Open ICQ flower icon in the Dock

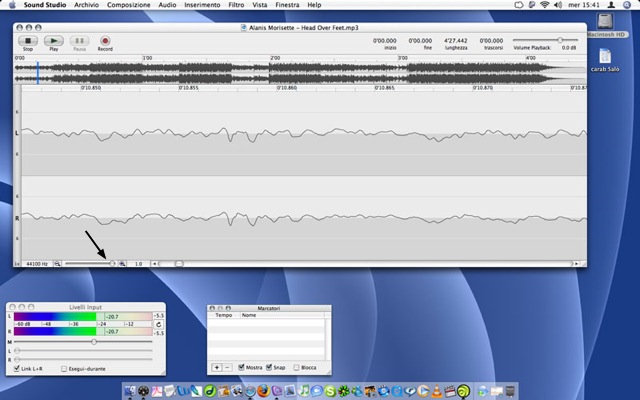click(344, 391)
